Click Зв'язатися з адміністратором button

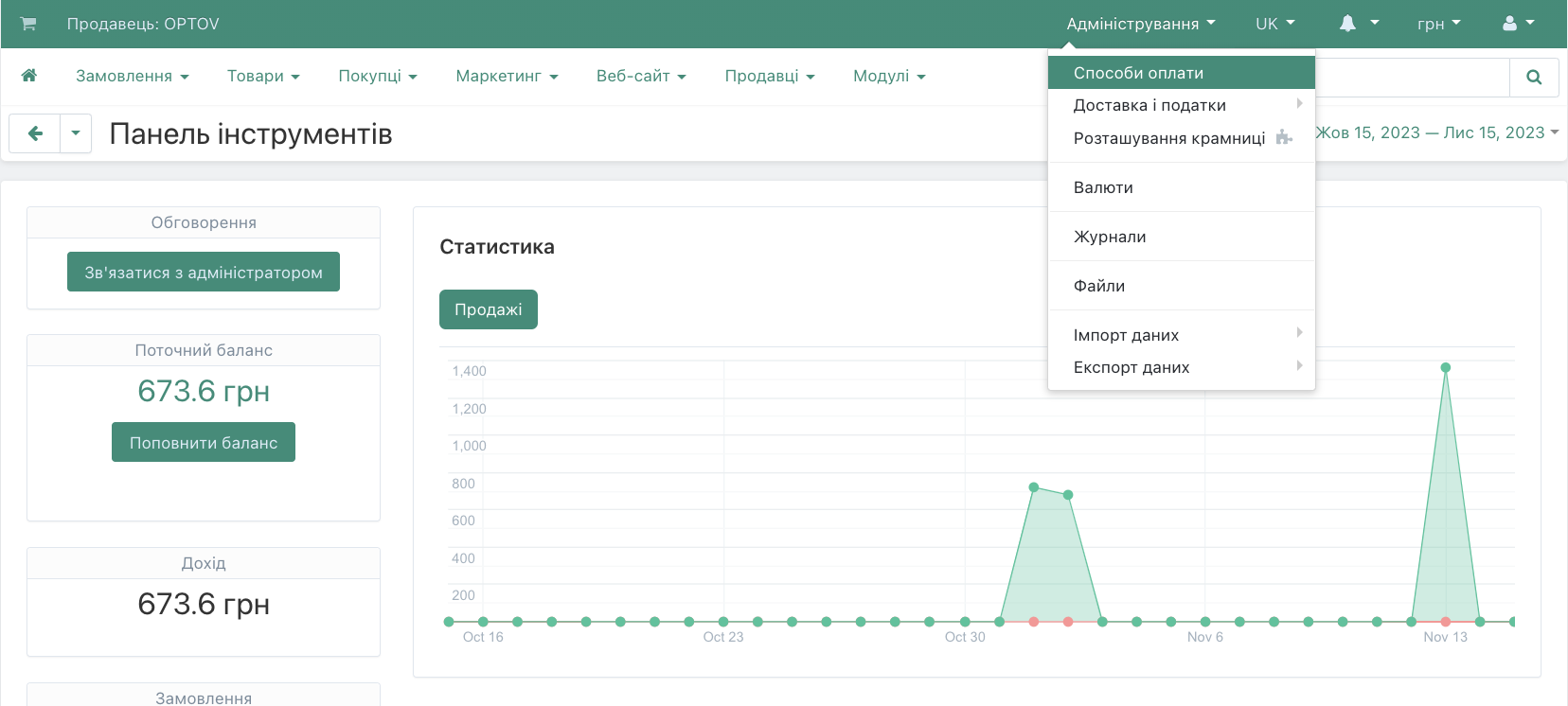[204, 273]
